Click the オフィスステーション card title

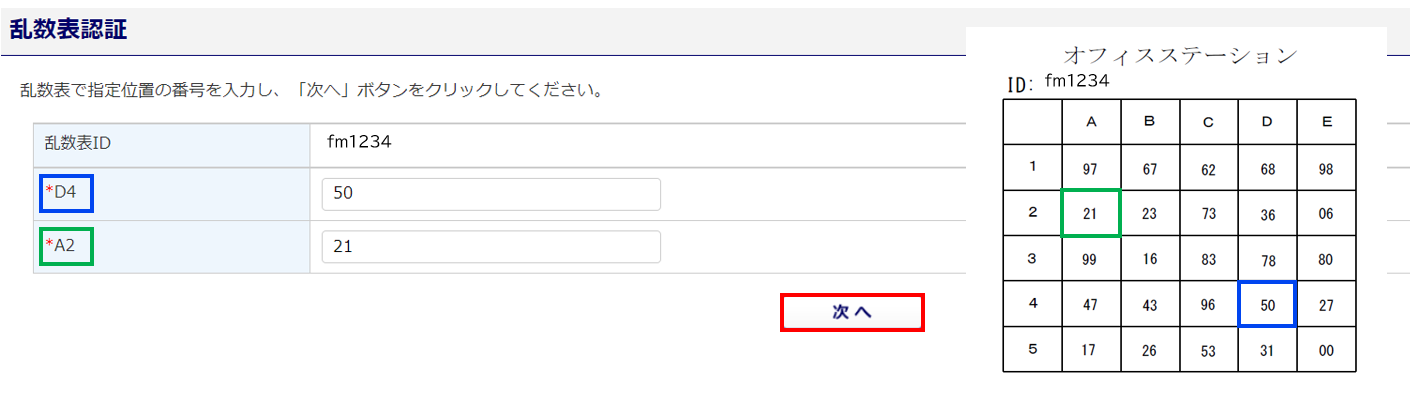(x=1180, y=54)
